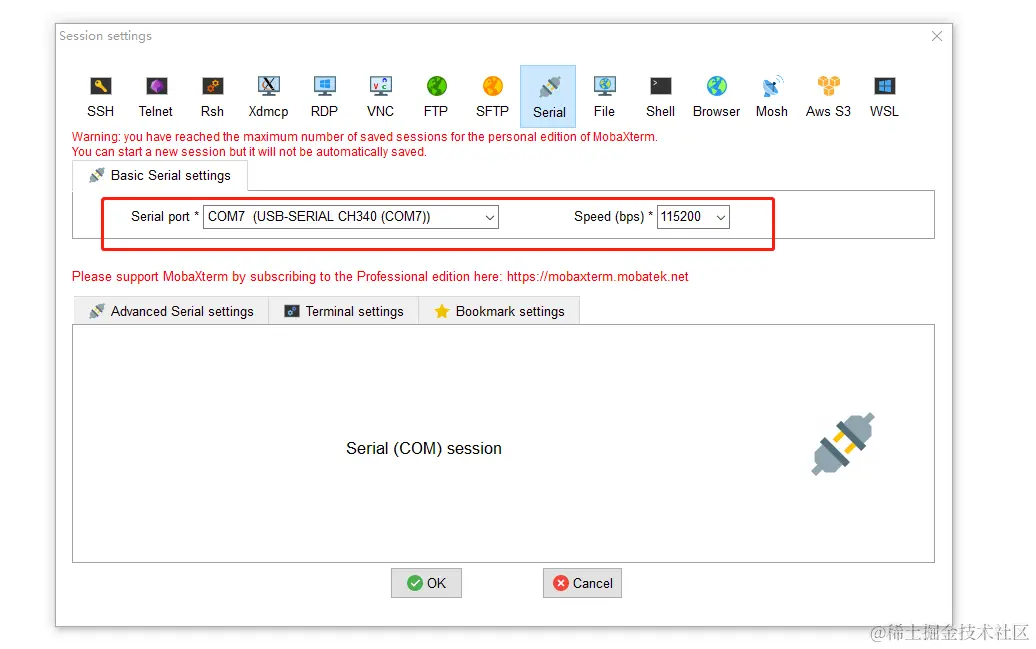Confirm with the OK button

coord(426,583)
